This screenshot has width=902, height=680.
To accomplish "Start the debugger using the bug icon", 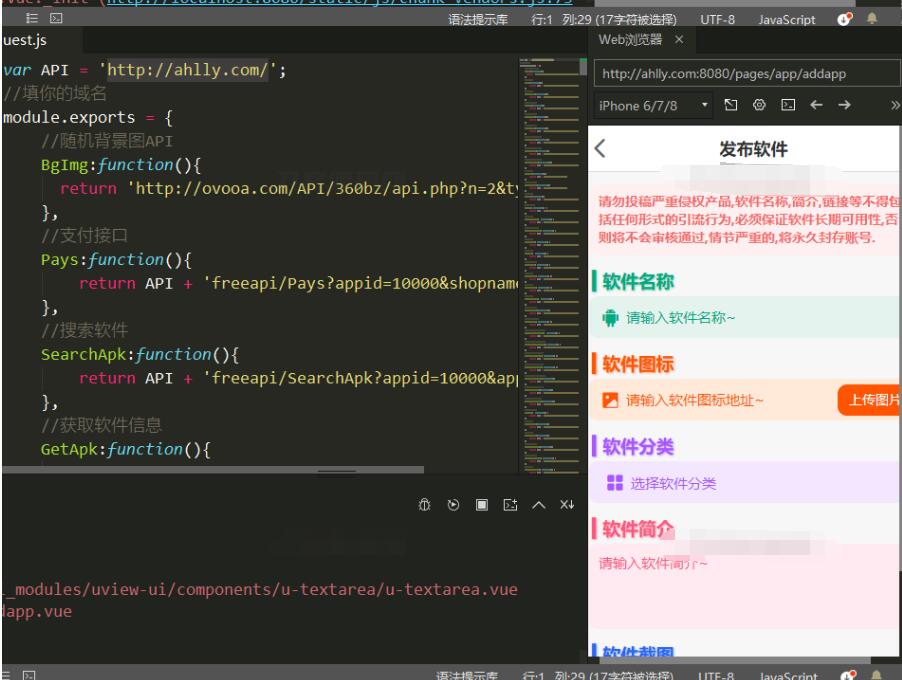I will tap(425, 506).
